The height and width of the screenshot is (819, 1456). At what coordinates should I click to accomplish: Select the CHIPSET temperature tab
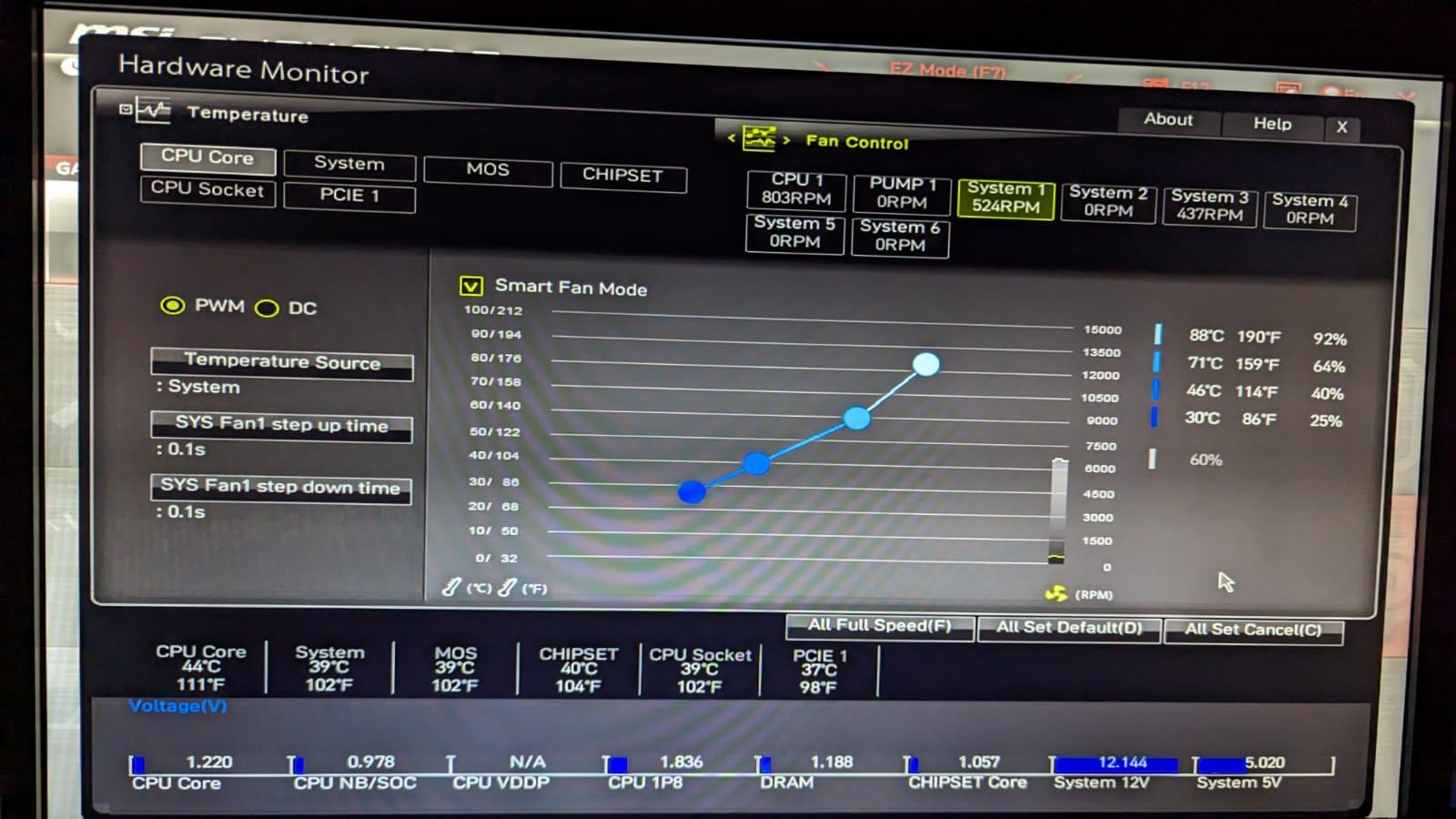[x=623, y=176]
